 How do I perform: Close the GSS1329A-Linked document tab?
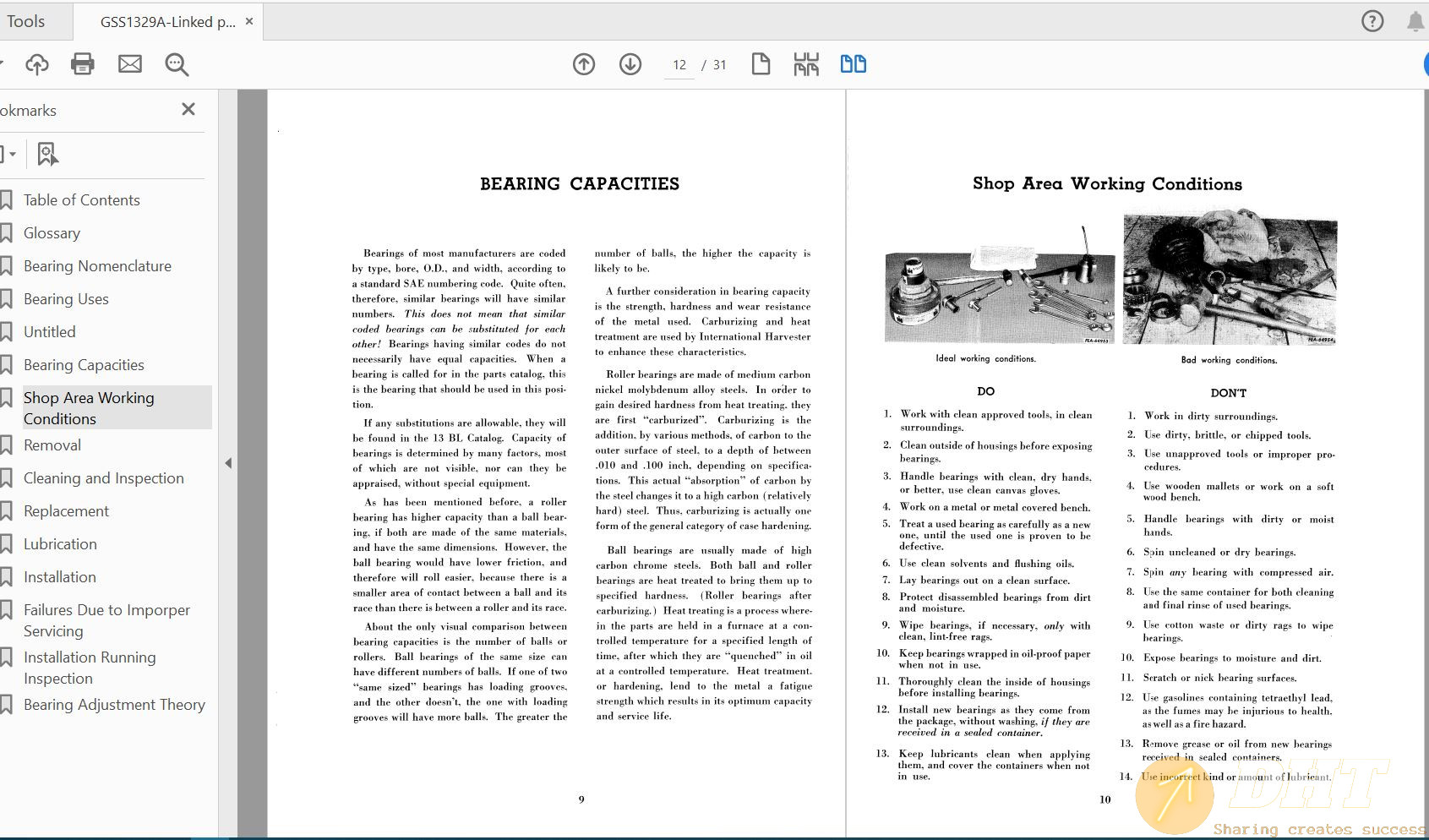(x=249, y=22)
